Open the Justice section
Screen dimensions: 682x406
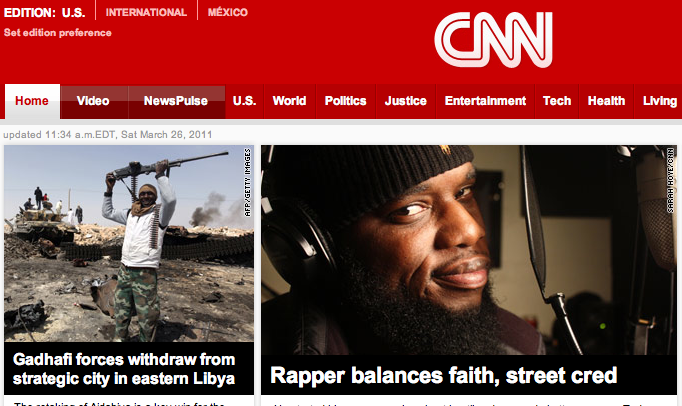(x=405, y=101)
